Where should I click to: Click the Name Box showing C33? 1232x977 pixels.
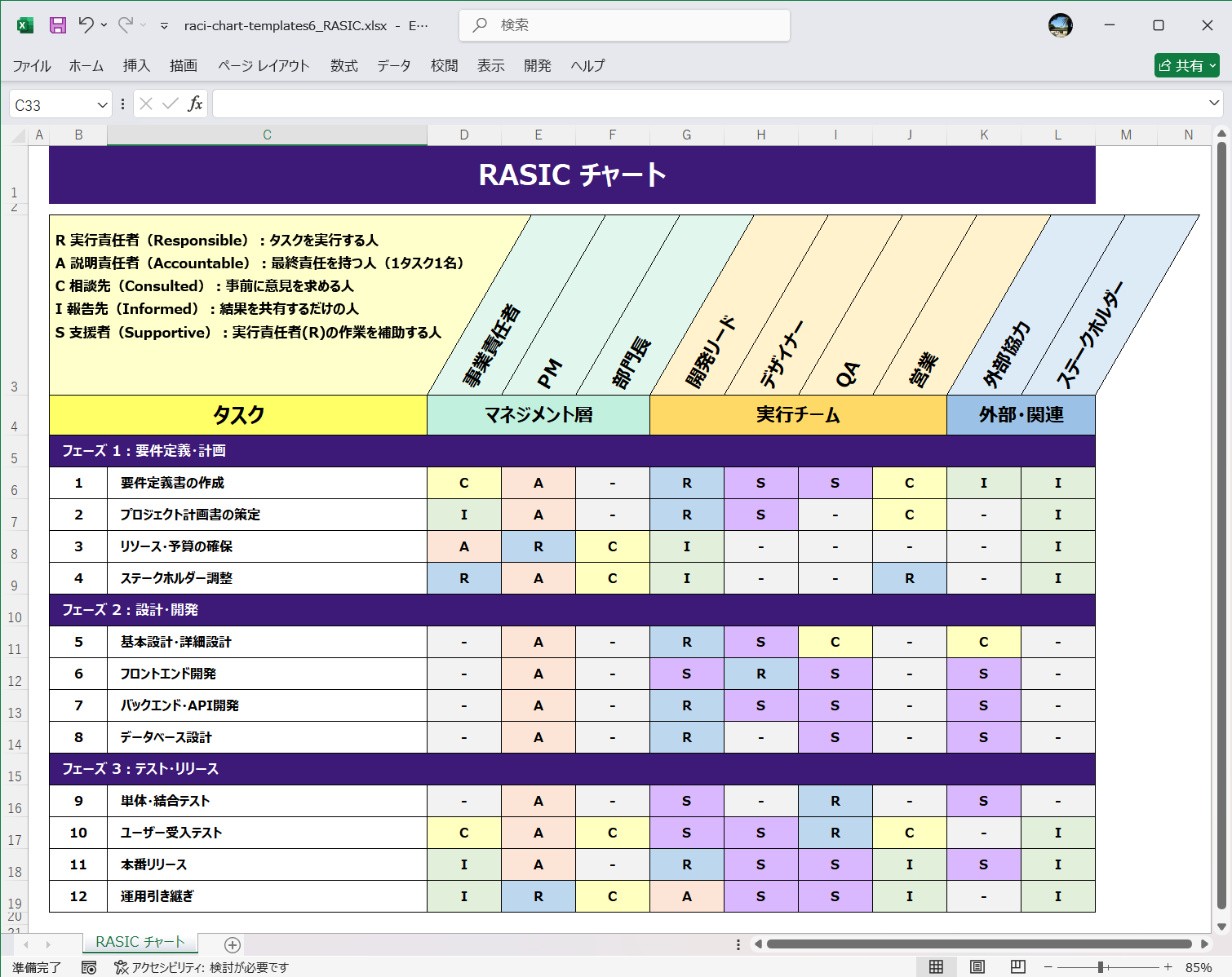52,104
